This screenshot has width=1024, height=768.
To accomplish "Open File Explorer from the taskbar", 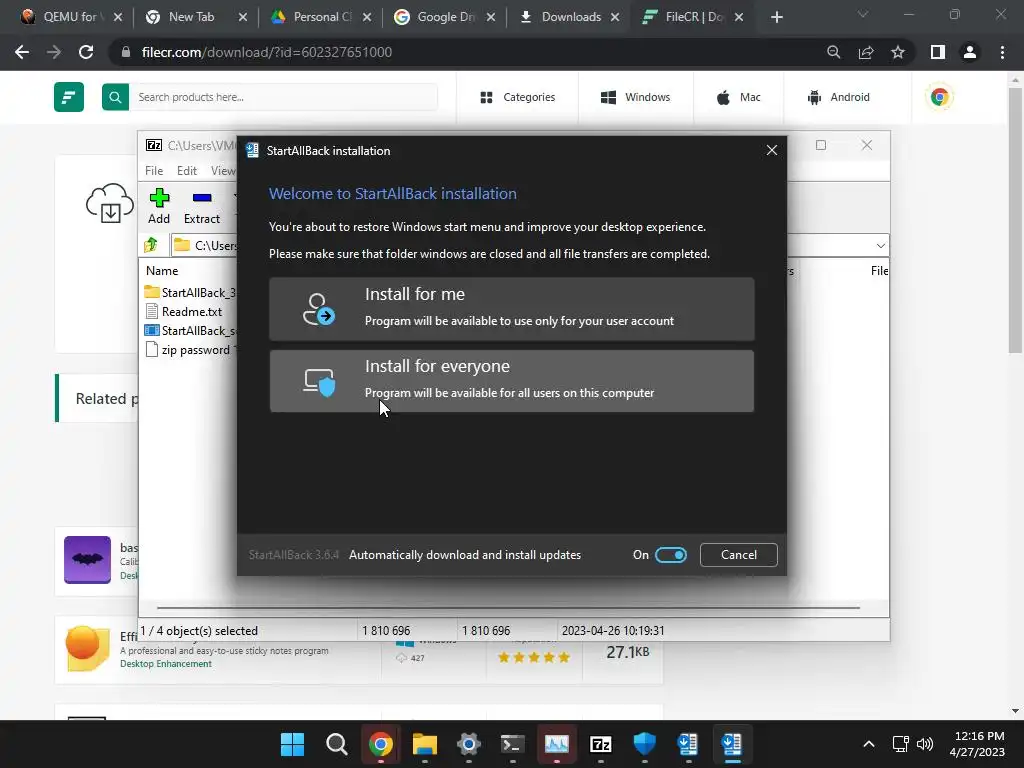I will tap(424, 744).
